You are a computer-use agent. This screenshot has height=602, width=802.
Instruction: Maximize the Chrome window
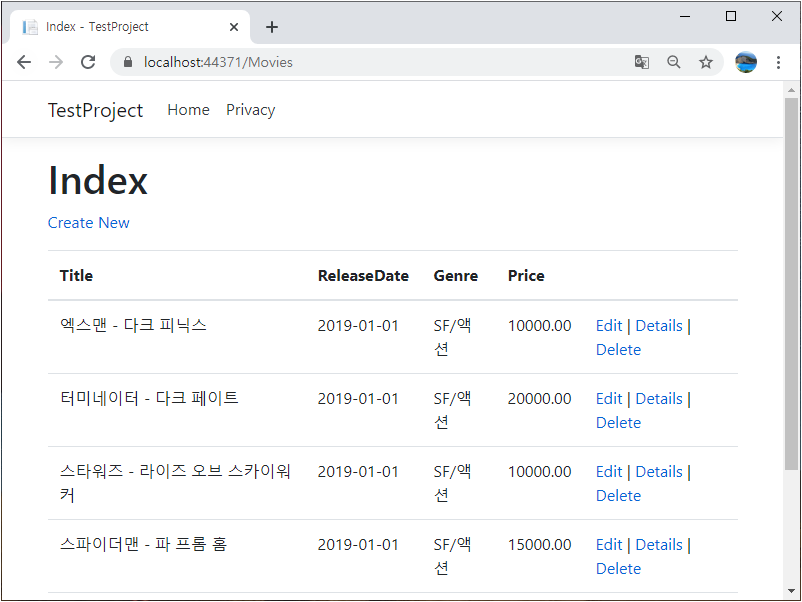(731, 16)
